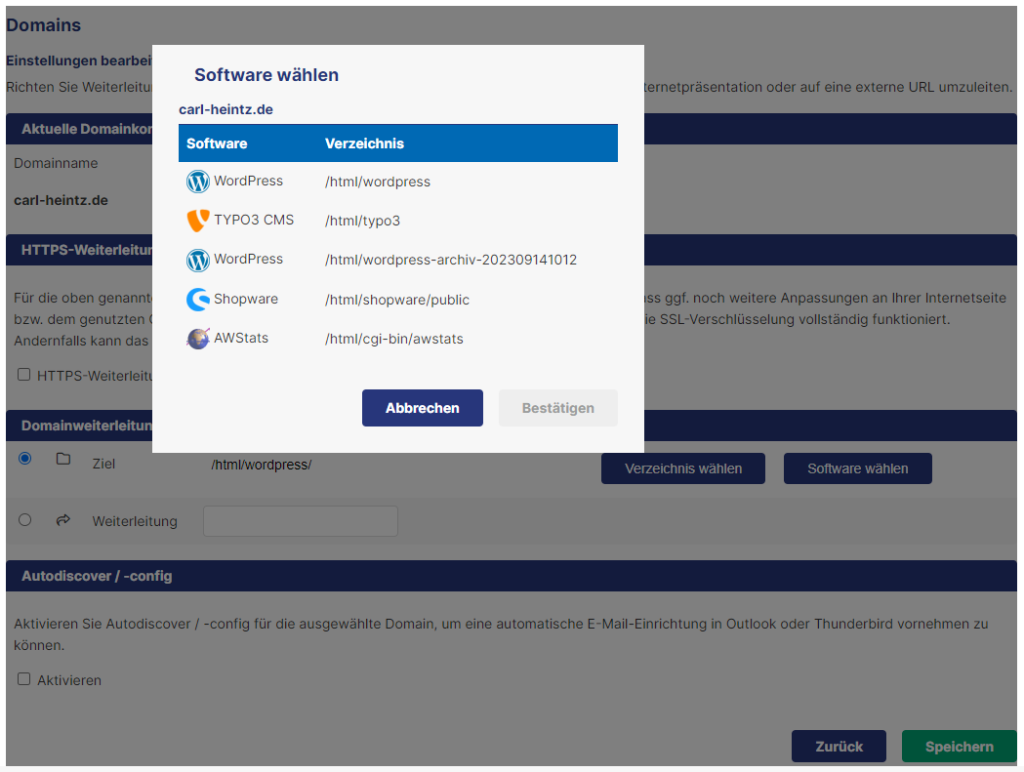Click the Software wählen button
1024x772 pixels.
pyautogui.click(x=857, y=468)
